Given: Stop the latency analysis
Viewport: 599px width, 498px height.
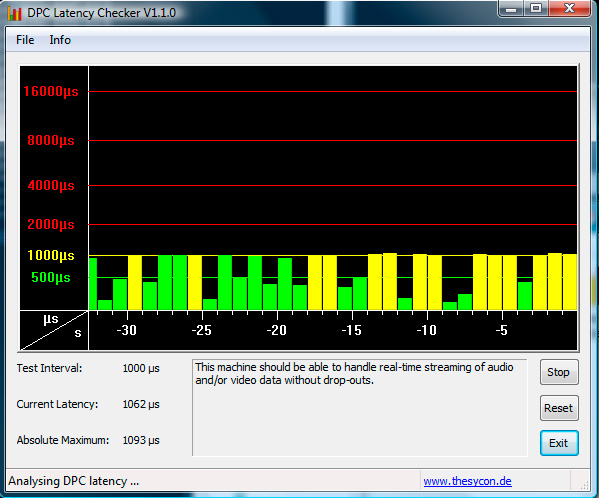Looking at the screenshot, I should click(x=559, y=372).
